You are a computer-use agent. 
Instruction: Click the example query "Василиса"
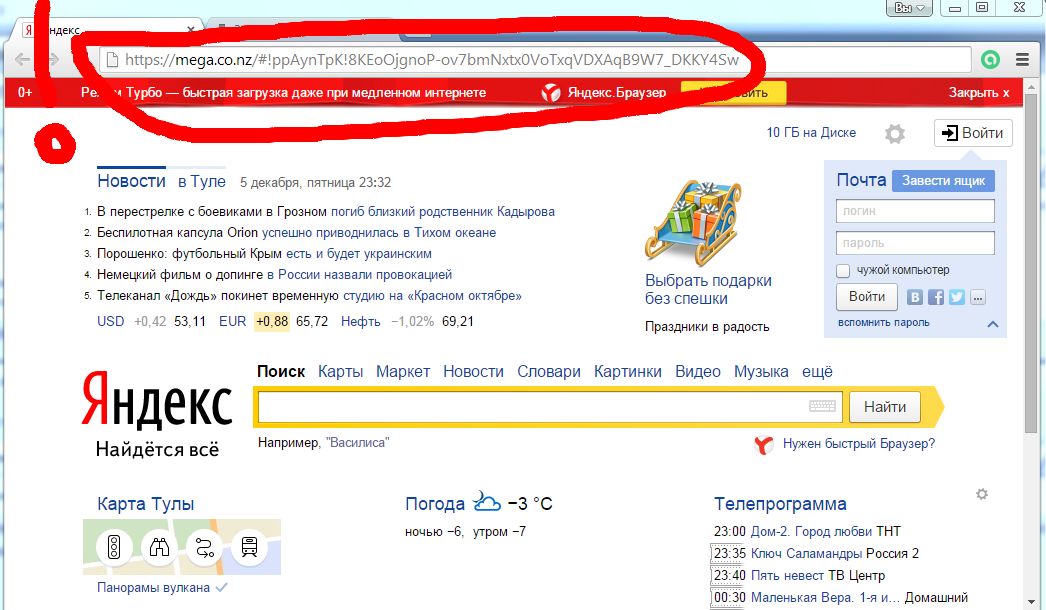click(x=358, y=442)
